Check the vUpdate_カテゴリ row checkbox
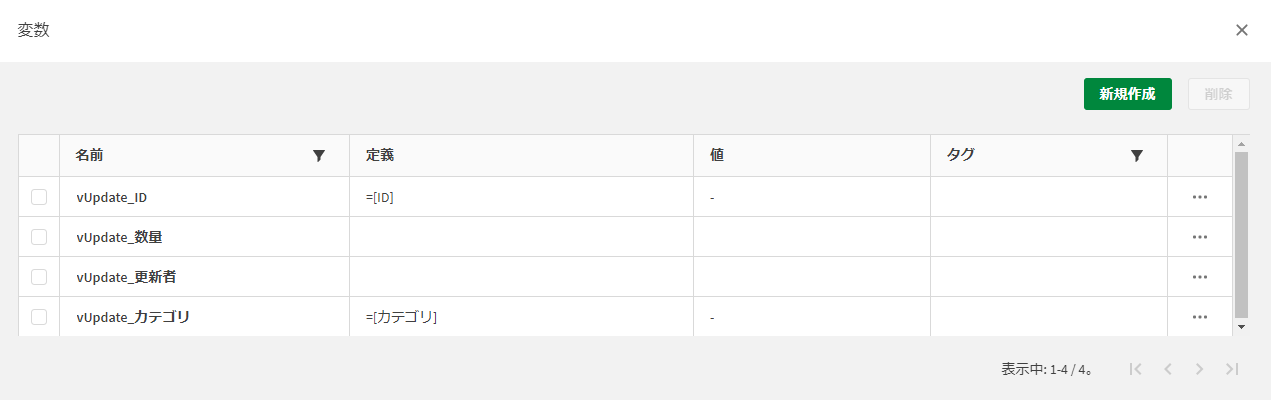This screenshot has width=1271, height=400. pos(39,317)
